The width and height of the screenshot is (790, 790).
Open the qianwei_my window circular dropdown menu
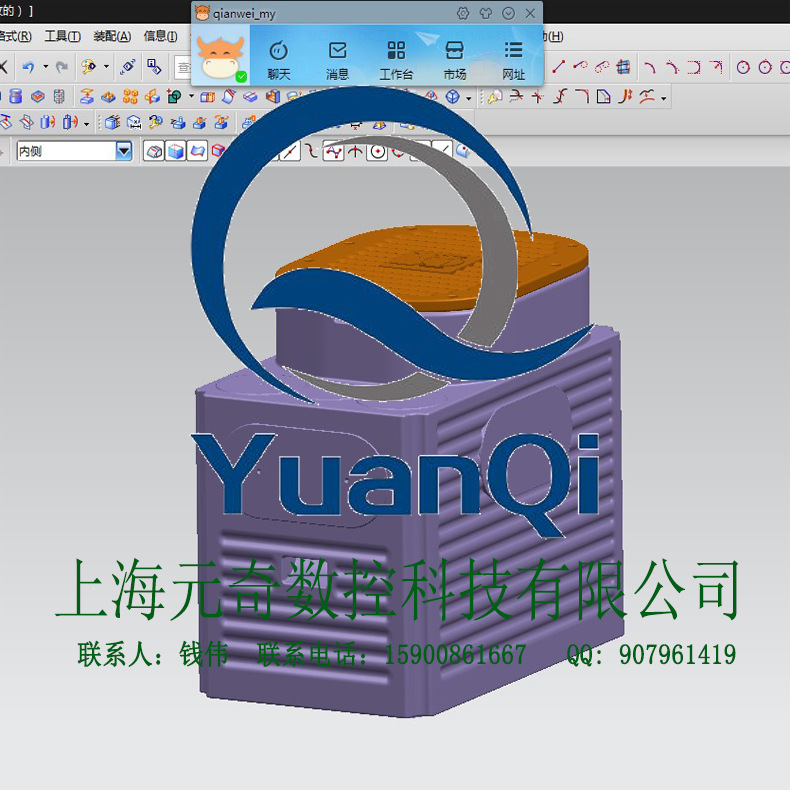tap(508, 14)
